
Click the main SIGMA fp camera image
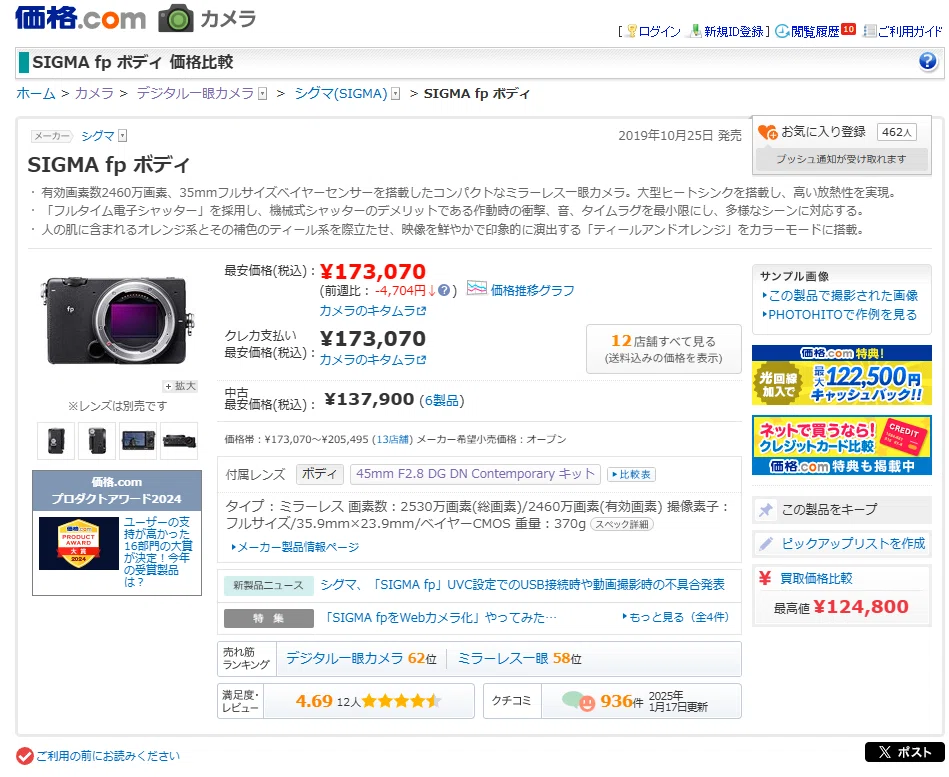pyautogui.click(x=119, y=321)
